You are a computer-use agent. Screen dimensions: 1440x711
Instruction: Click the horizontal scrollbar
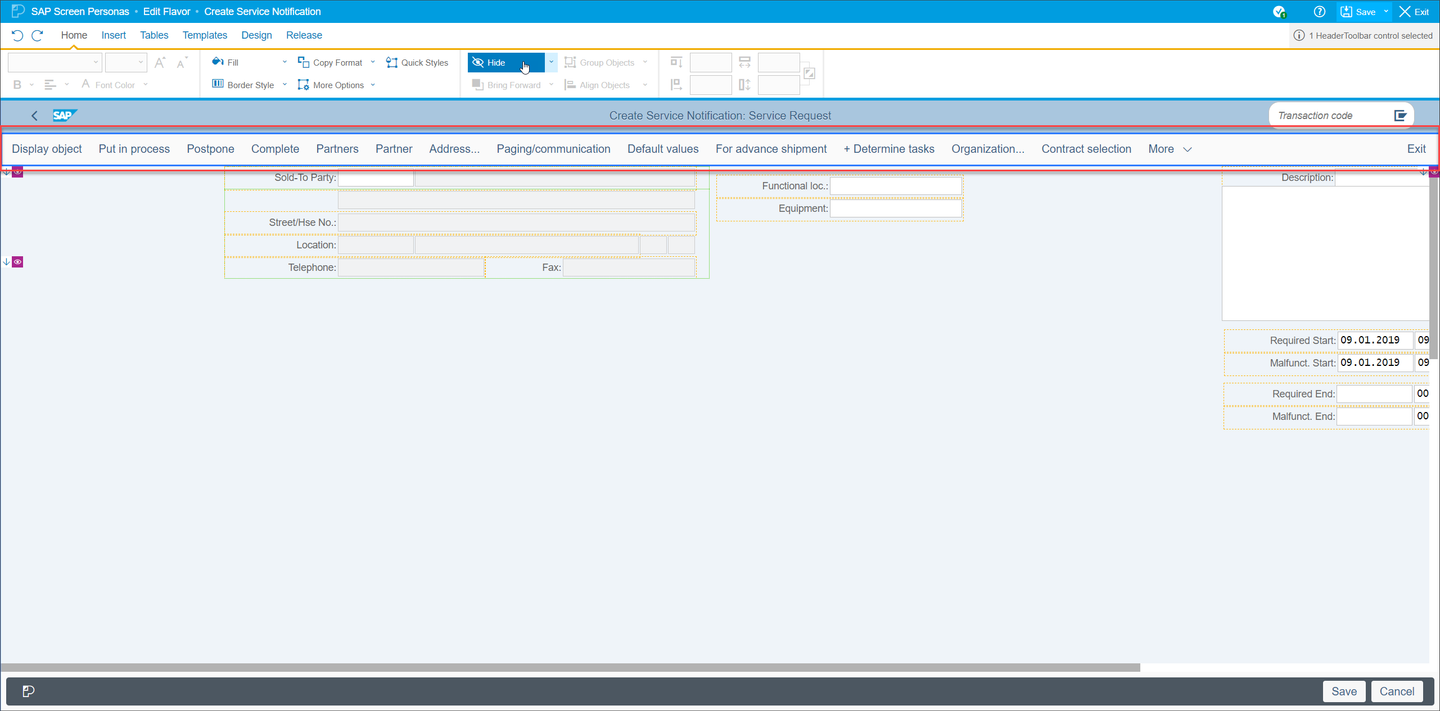[x=570, y=667]
